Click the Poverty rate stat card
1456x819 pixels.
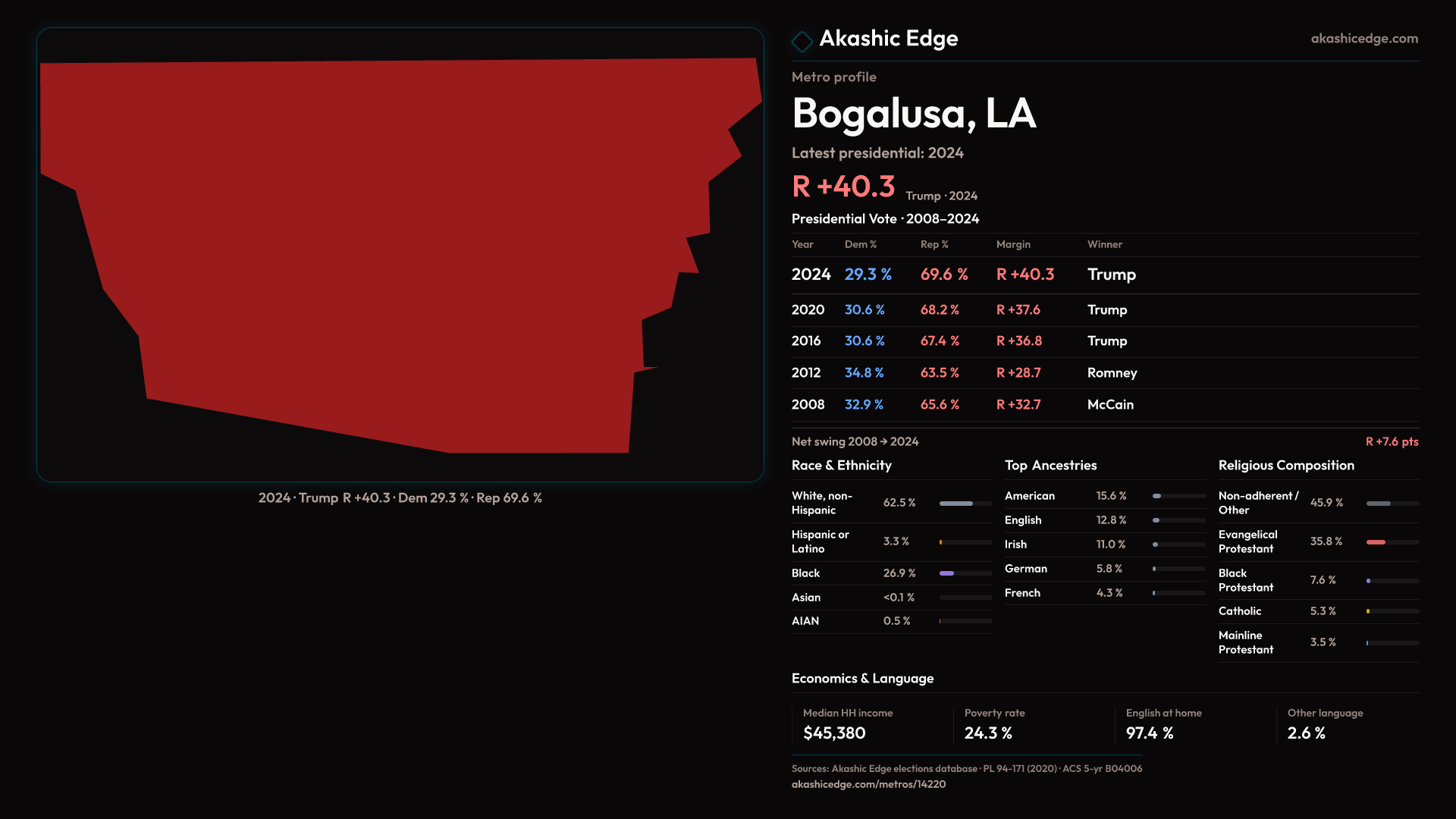point(1034,724)
